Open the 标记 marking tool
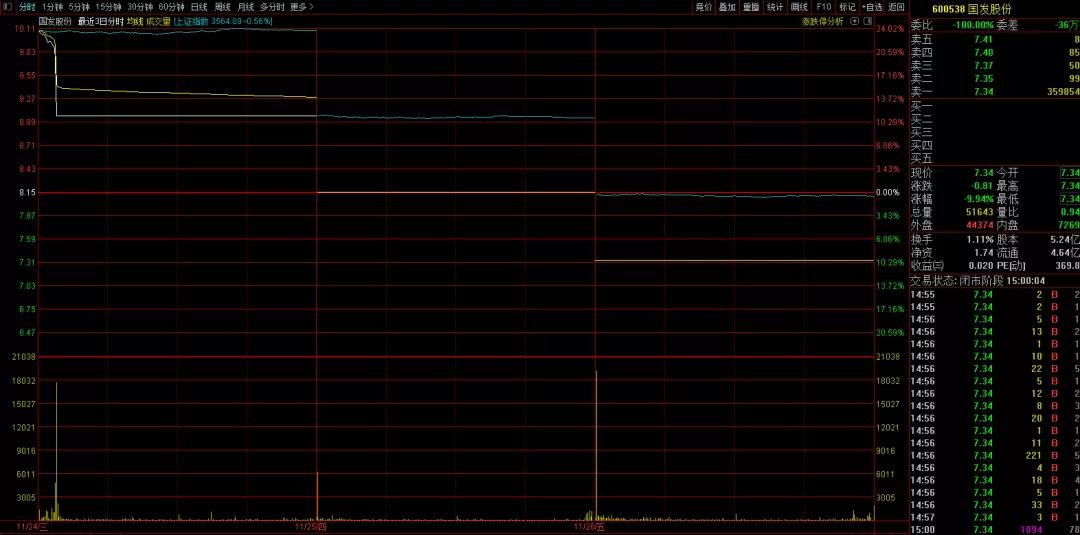This screenshot has width=1080, height=535. (x=847, y=7)
